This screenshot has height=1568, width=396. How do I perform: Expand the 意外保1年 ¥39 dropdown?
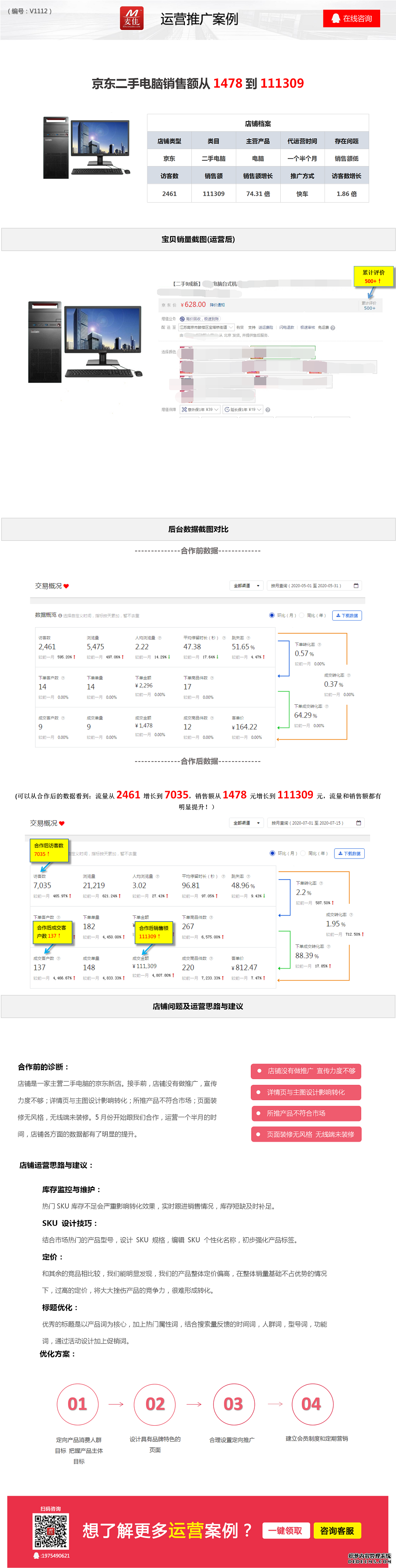[x=200, y=410]
